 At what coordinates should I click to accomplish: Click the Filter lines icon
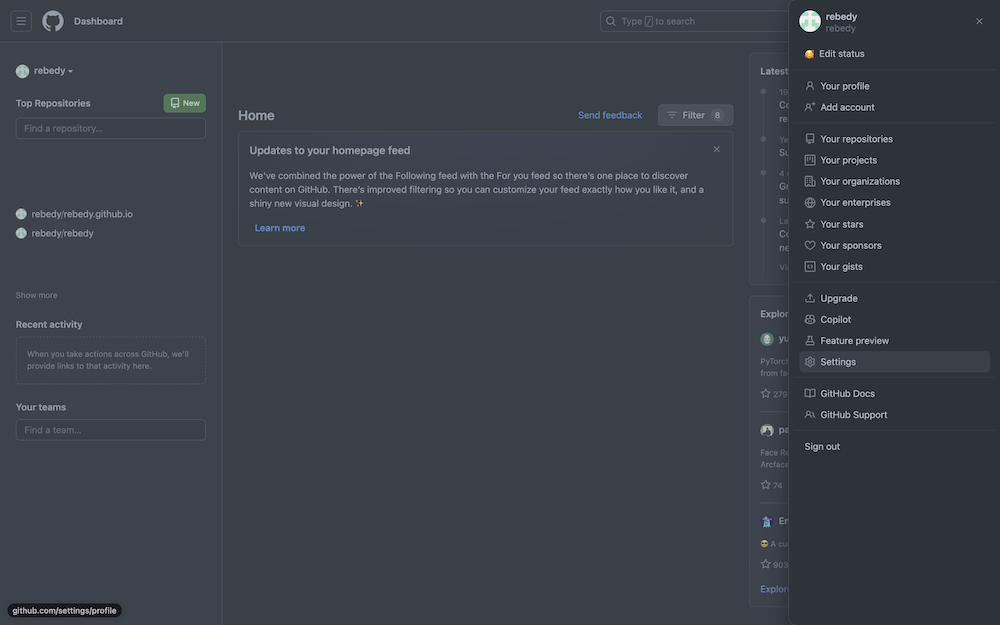pos(672,115)
